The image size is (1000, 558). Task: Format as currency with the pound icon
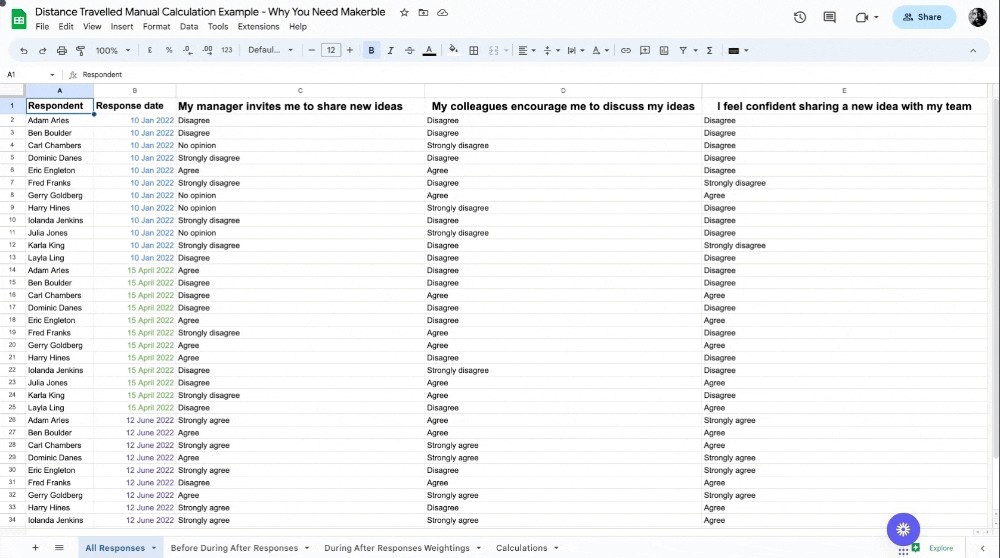[150, 50]
